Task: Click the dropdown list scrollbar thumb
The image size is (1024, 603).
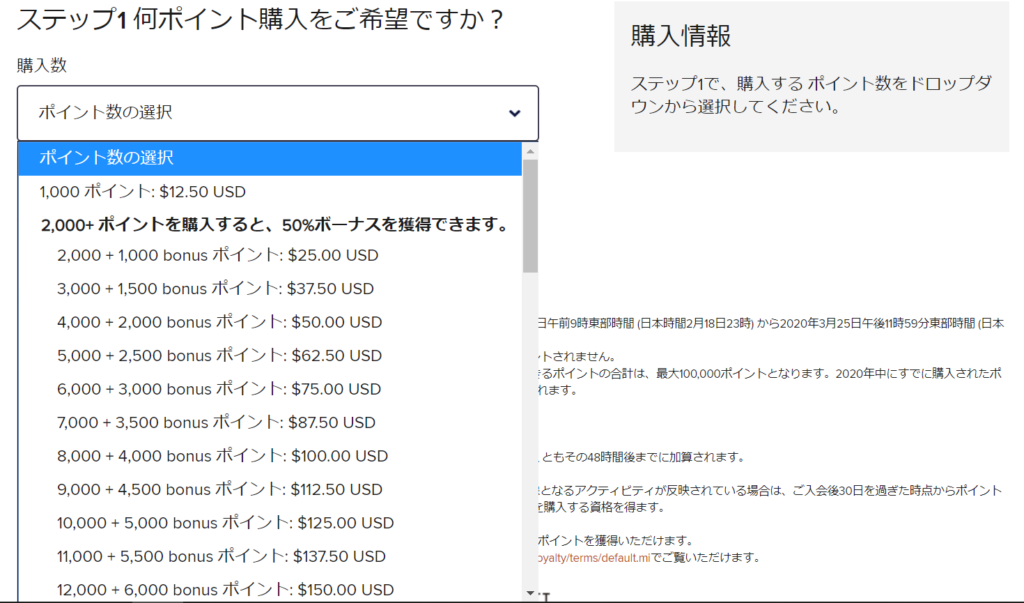Action: (530, 215)
